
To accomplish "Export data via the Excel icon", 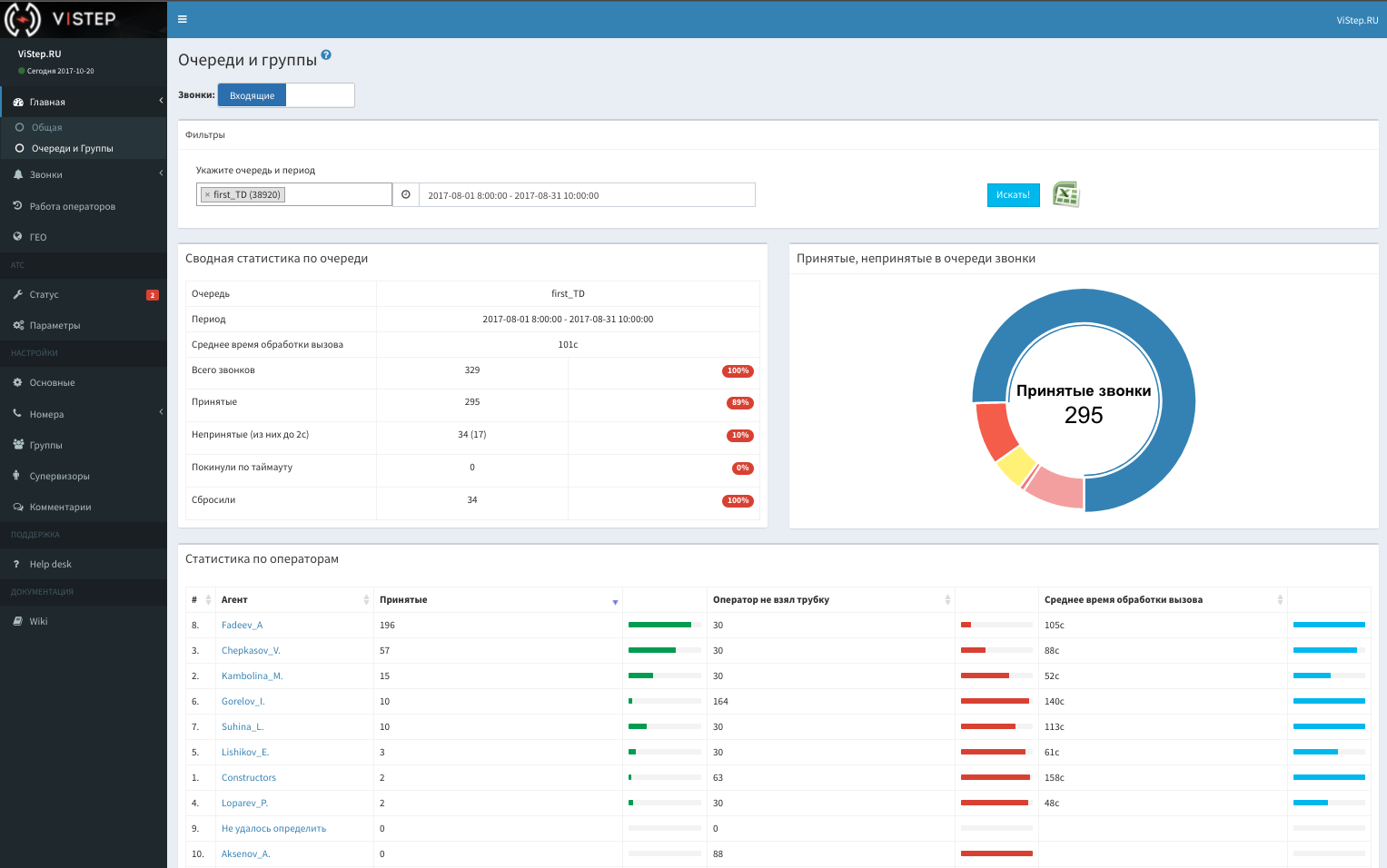I will (x=1065, y=194).
